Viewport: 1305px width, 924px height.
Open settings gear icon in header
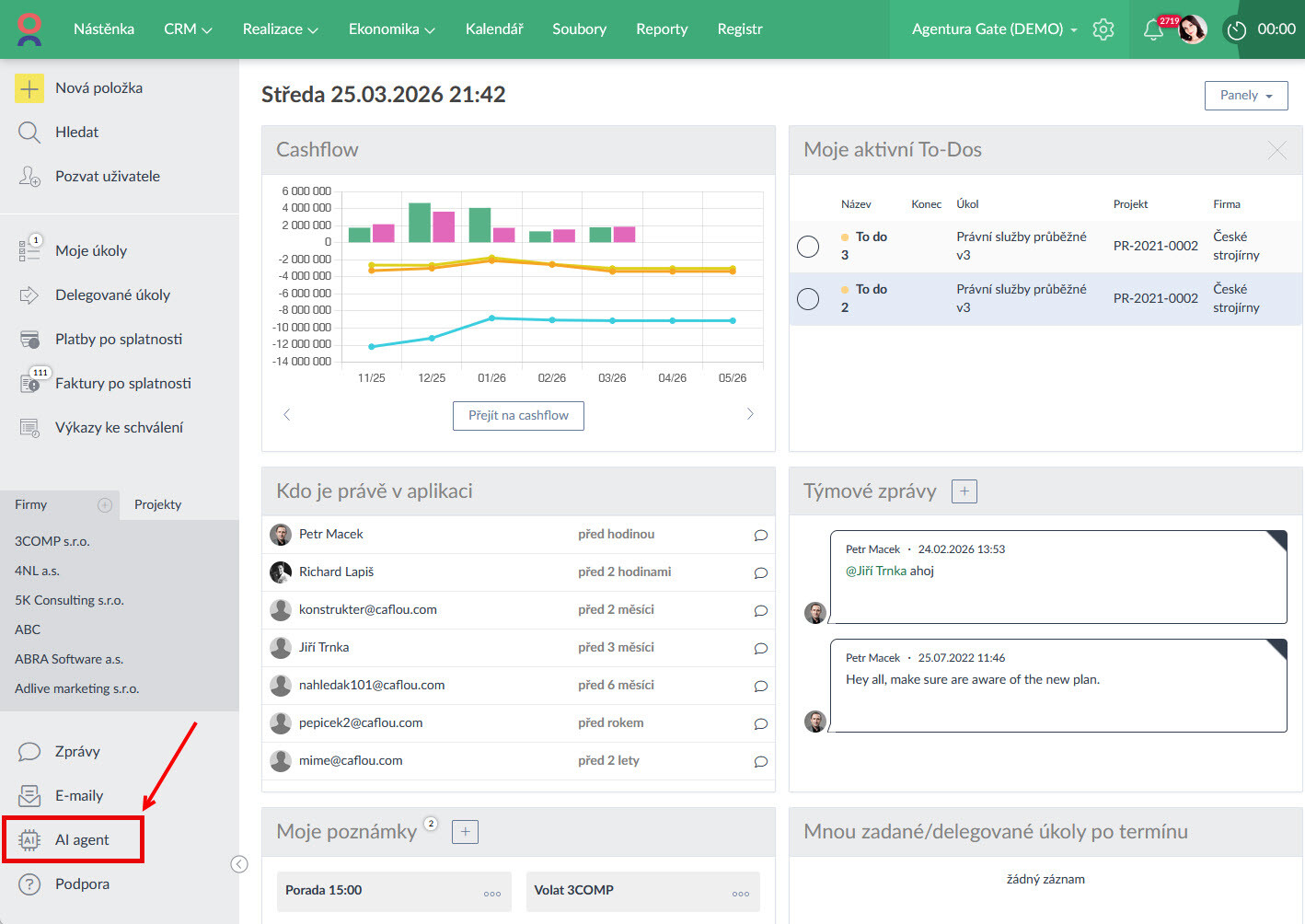1103,29
